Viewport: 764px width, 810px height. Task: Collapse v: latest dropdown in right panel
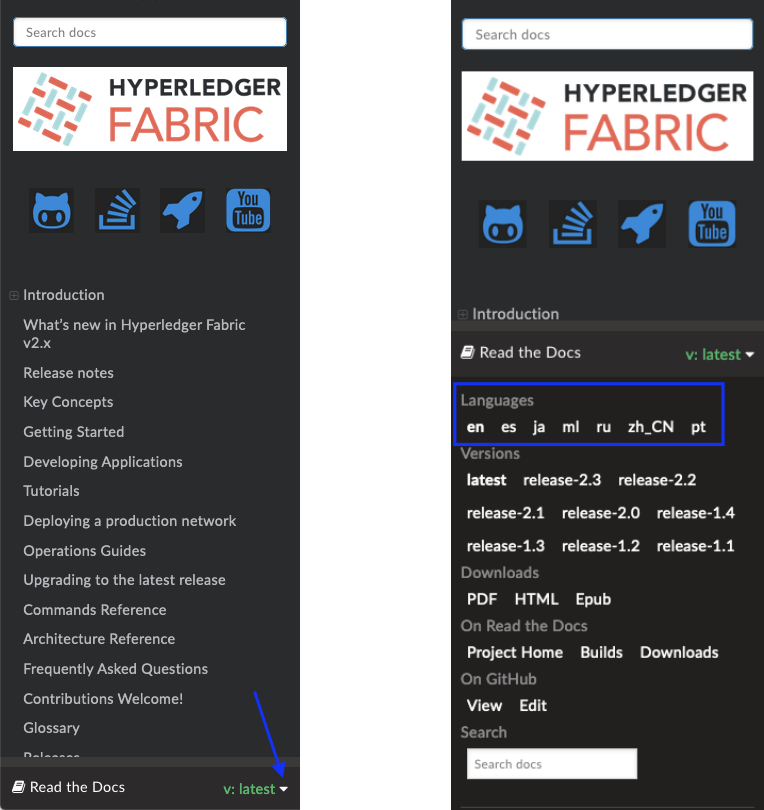click(720, 354)
